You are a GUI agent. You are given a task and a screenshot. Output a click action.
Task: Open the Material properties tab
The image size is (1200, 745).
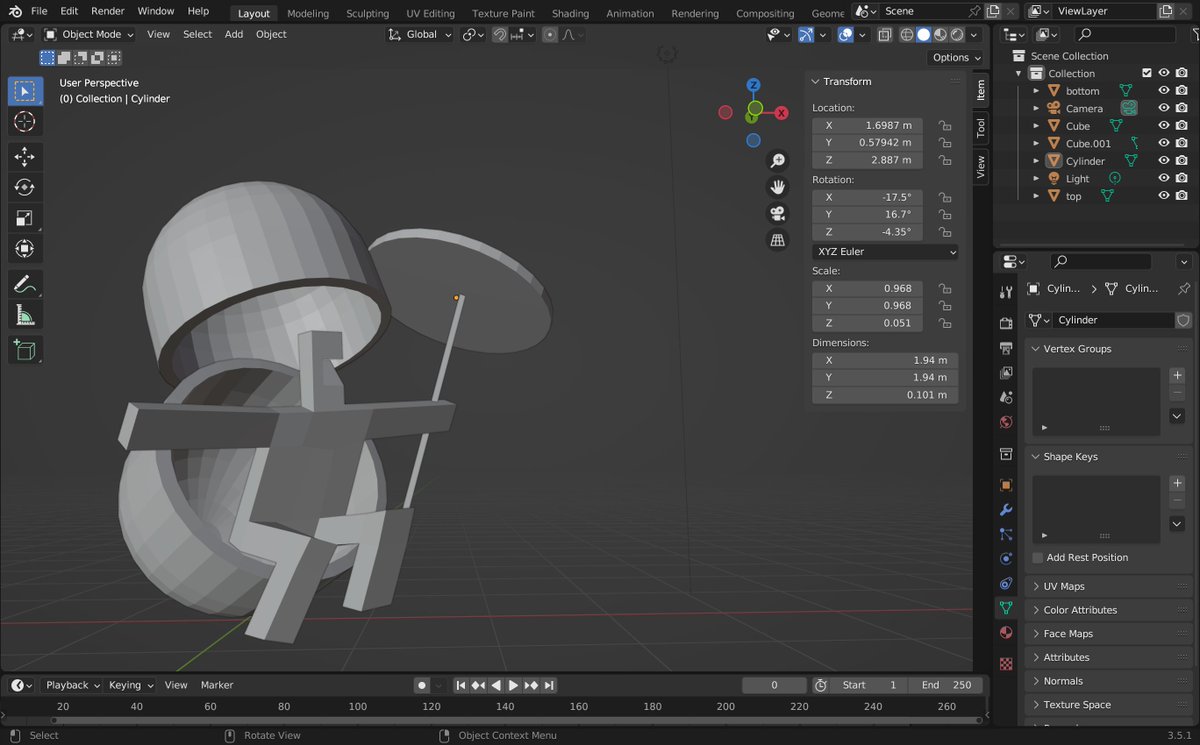[1006, 633]
